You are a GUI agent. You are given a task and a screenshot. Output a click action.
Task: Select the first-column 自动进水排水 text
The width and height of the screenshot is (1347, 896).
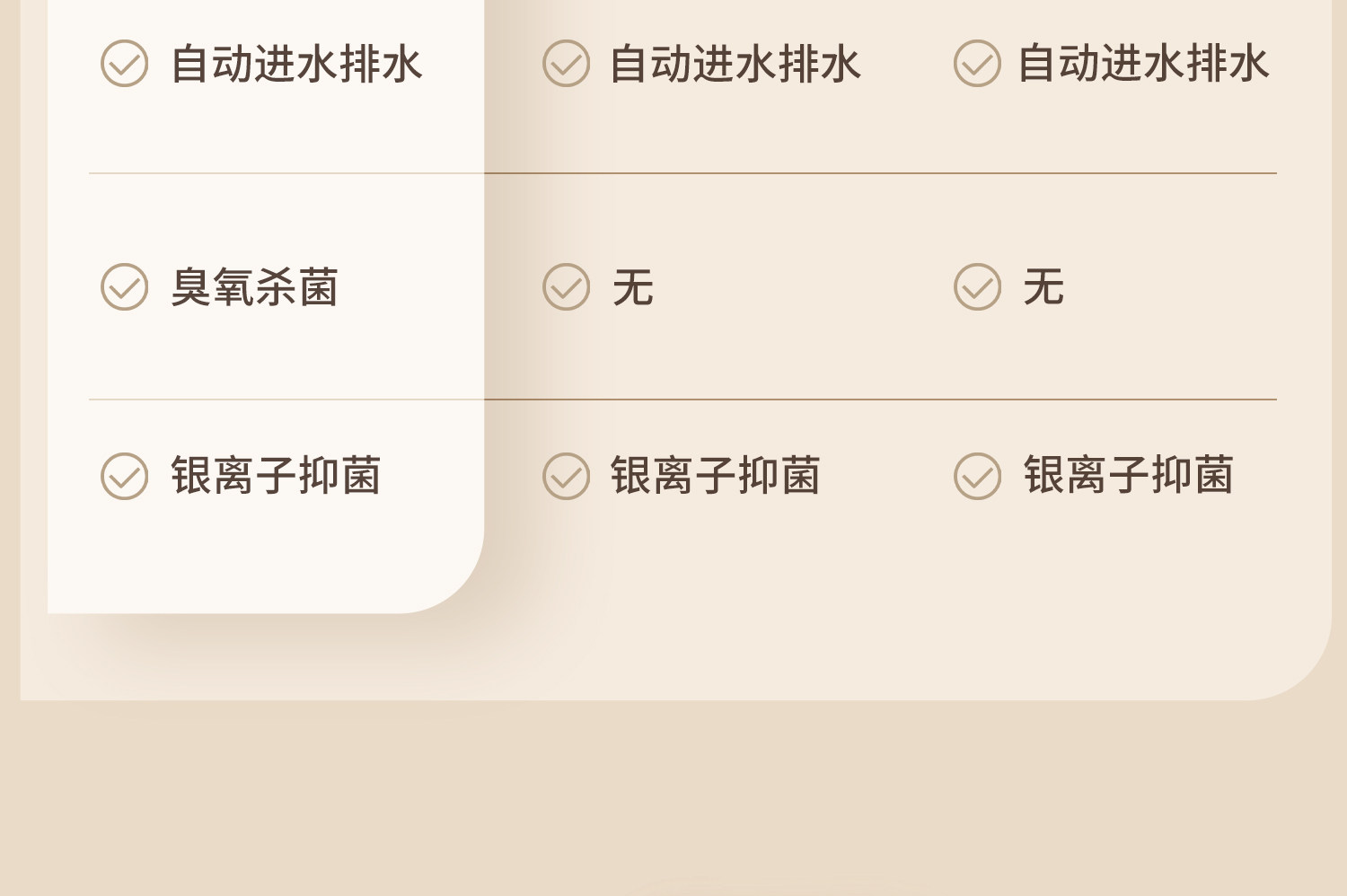coord(296,65)
